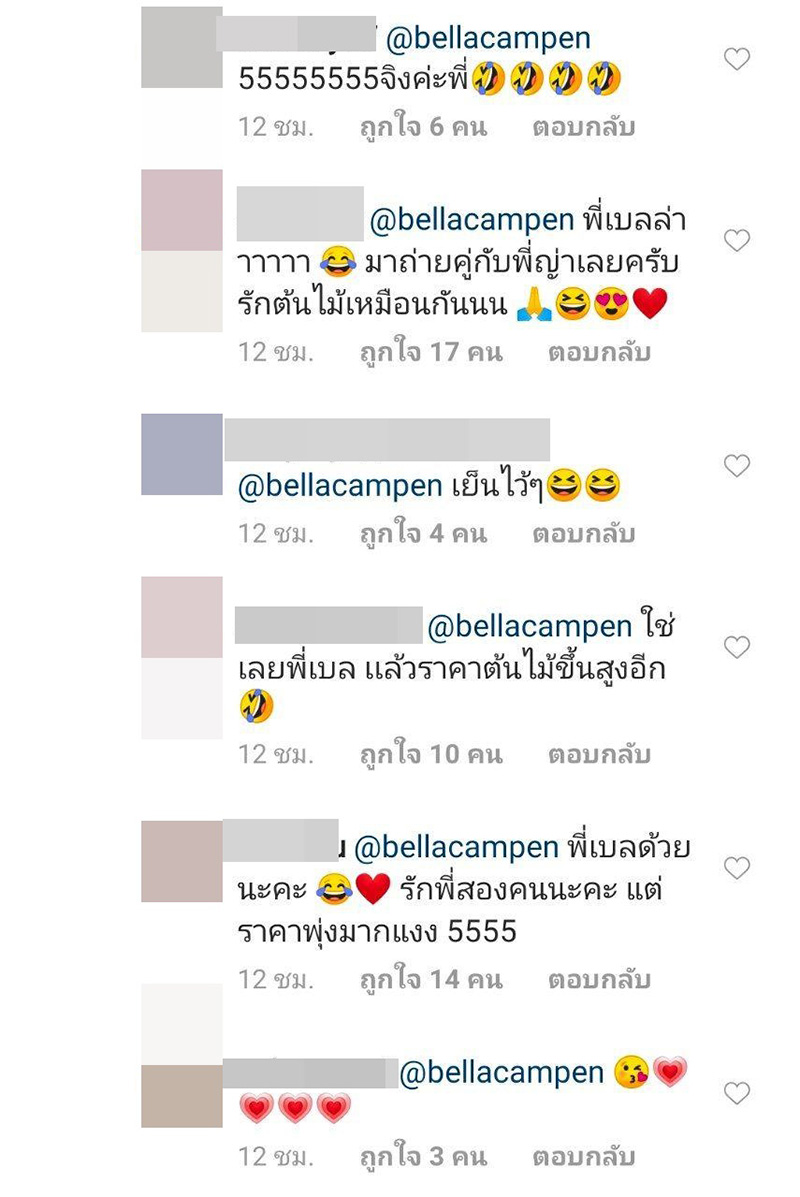Open the 'ถูกใจ 6 คน' likes list
800x1197 pixels.
pos(423,127)
